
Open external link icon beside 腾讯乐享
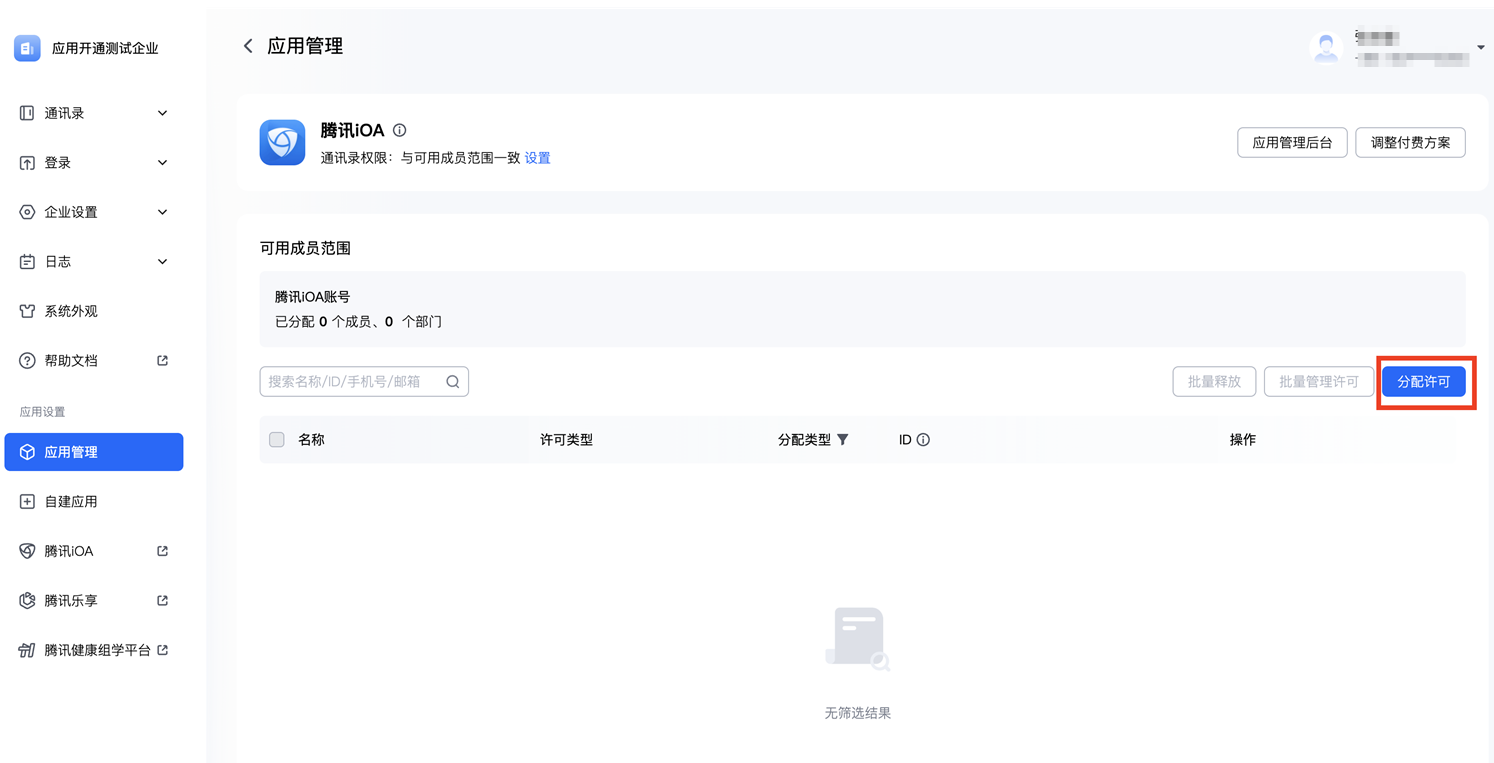(163, 601)
